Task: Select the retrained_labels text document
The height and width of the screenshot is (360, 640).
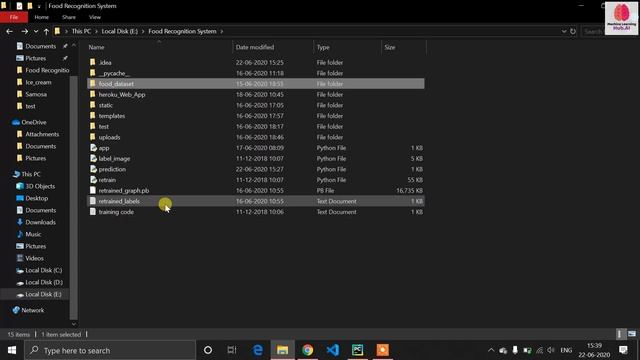Action: click(256, 201)
